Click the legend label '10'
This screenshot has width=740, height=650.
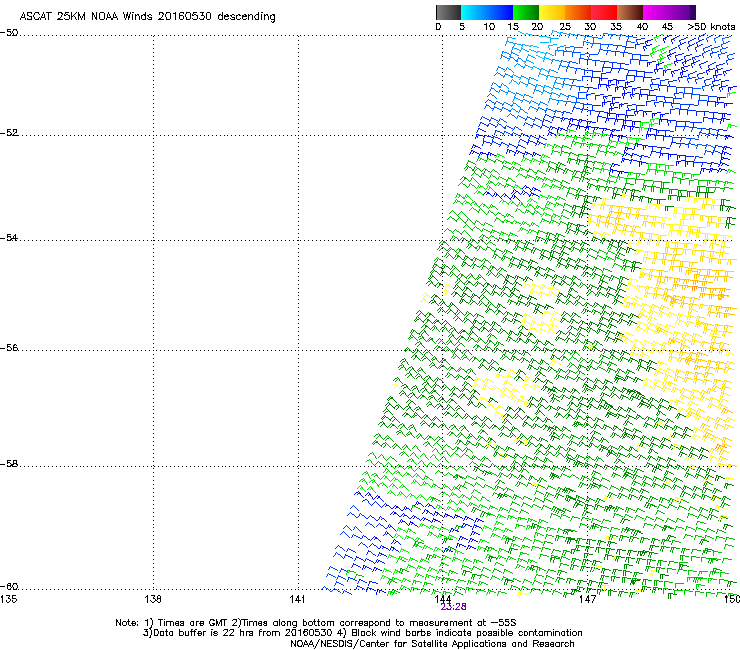pos(489,27)
